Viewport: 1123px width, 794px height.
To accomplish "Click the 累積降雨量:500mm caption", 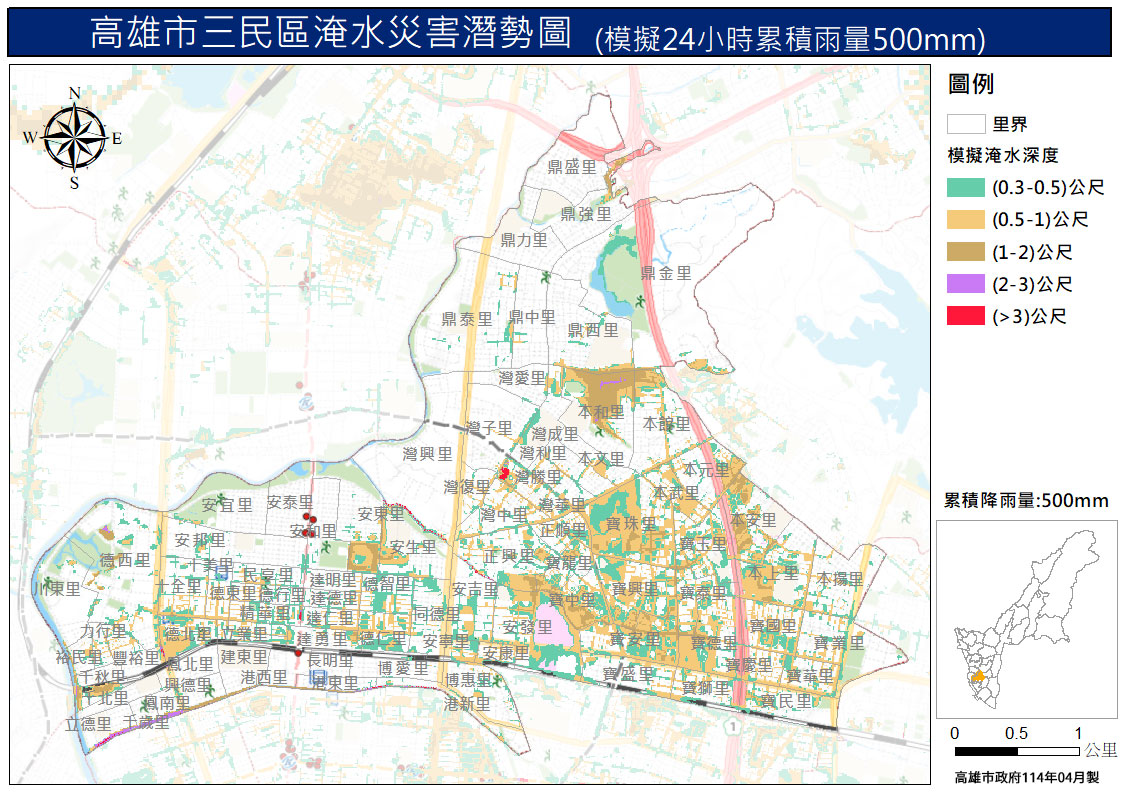I will pos(1026,500).
